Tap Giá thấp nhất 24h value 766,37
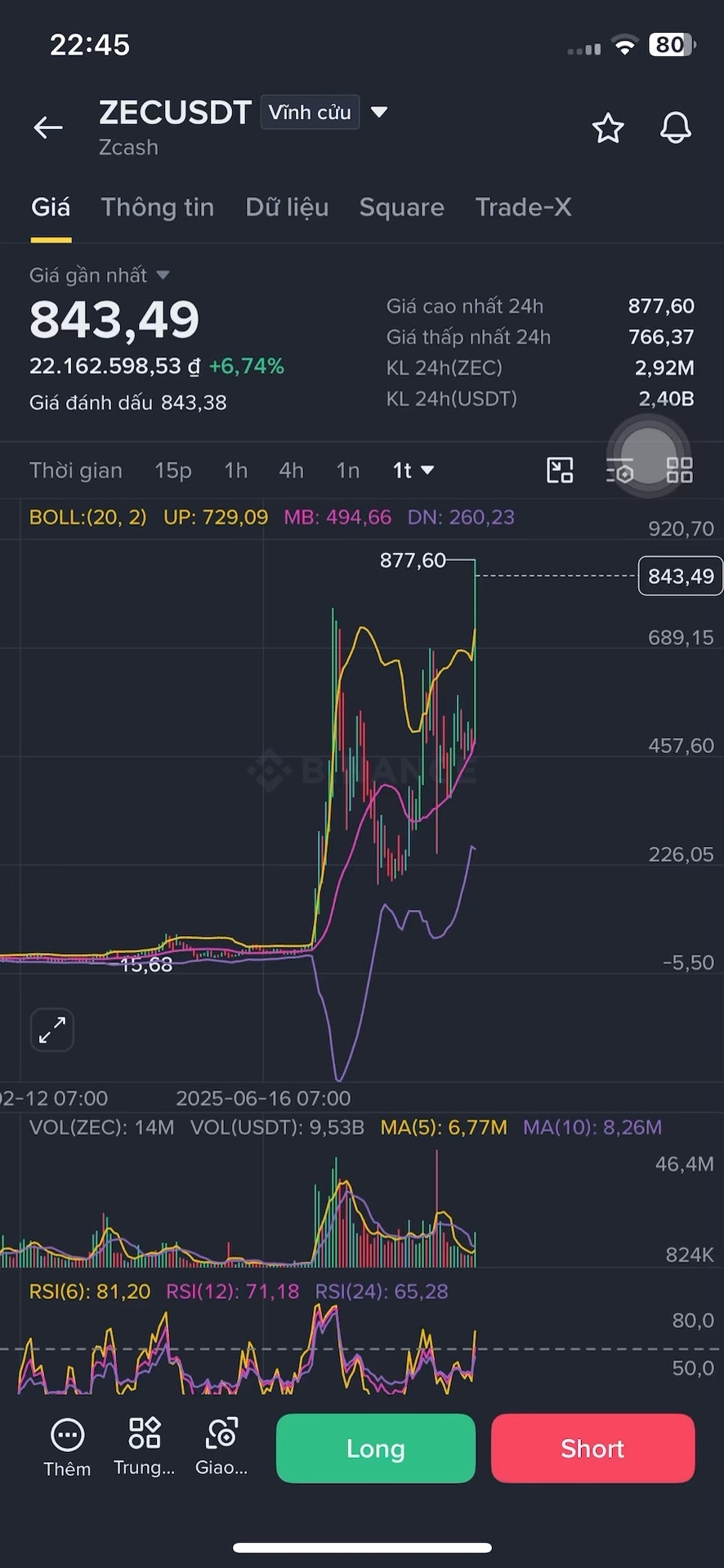The height and width of the screenshot is (1568, 724). pyautogui.click(x=661, y=336)
